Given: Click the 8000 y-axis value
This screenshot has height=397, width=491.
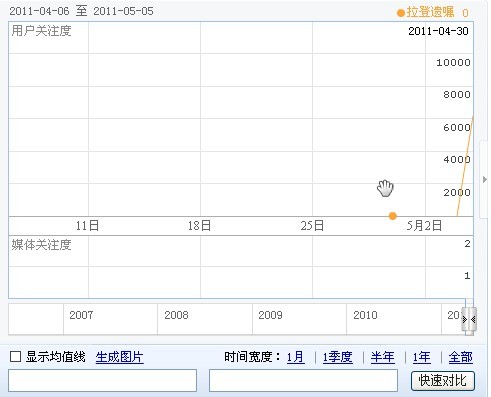Looking at the screenshot, I should [457, 95].
